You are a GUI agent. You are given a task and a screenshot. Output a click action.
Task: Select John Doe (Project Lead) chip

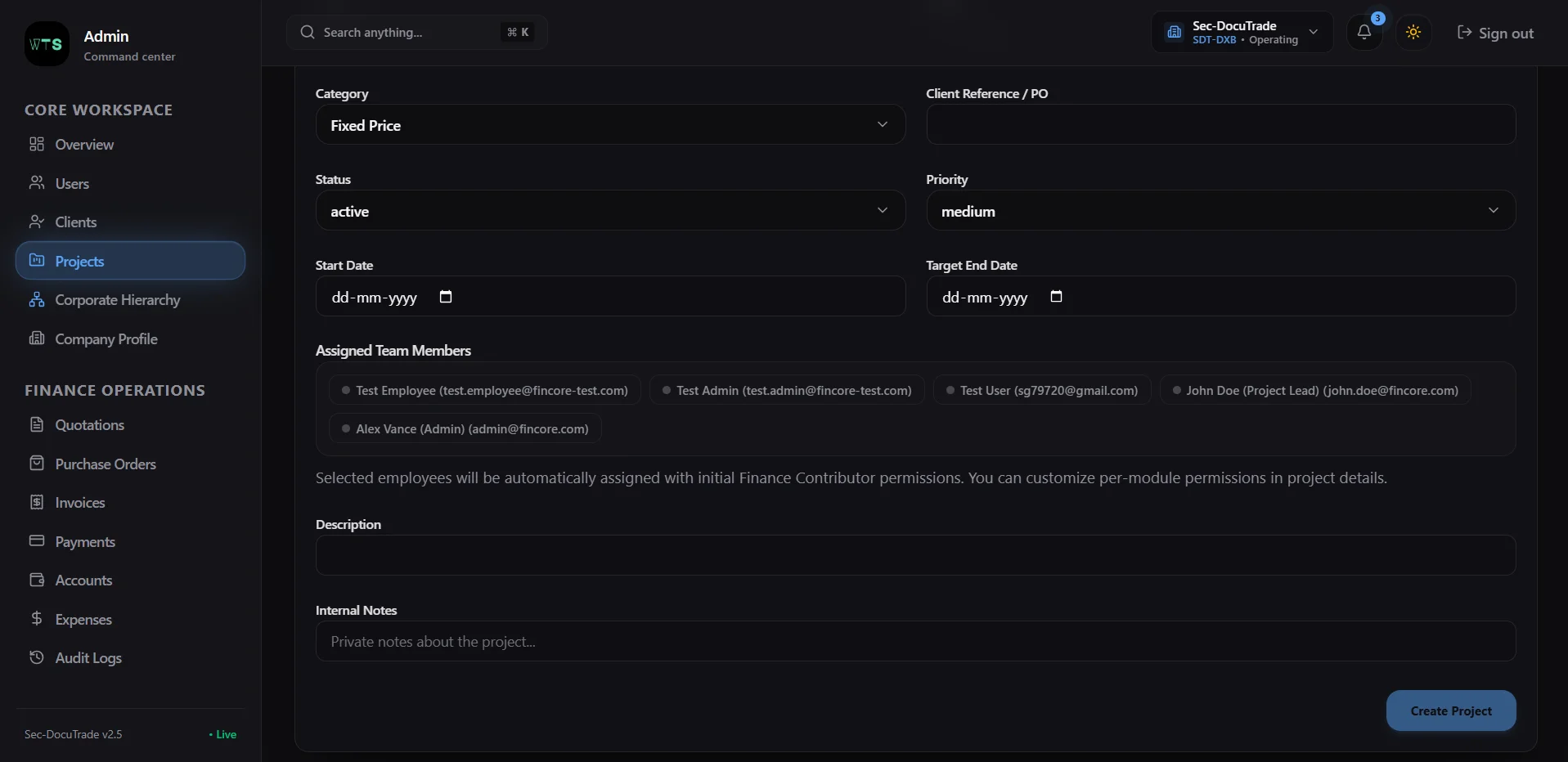click(1314, 390)
